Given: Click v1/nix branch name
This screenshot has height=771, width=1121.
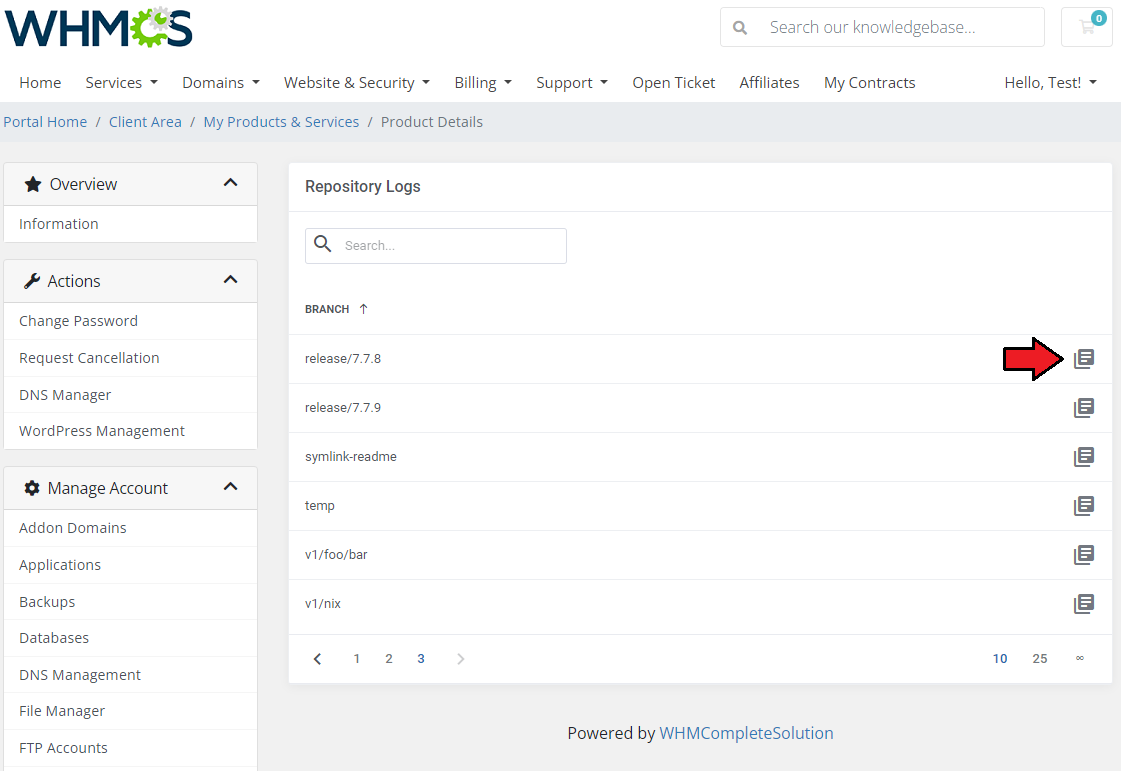Looking at the screenshot, I should click(322, 604).
